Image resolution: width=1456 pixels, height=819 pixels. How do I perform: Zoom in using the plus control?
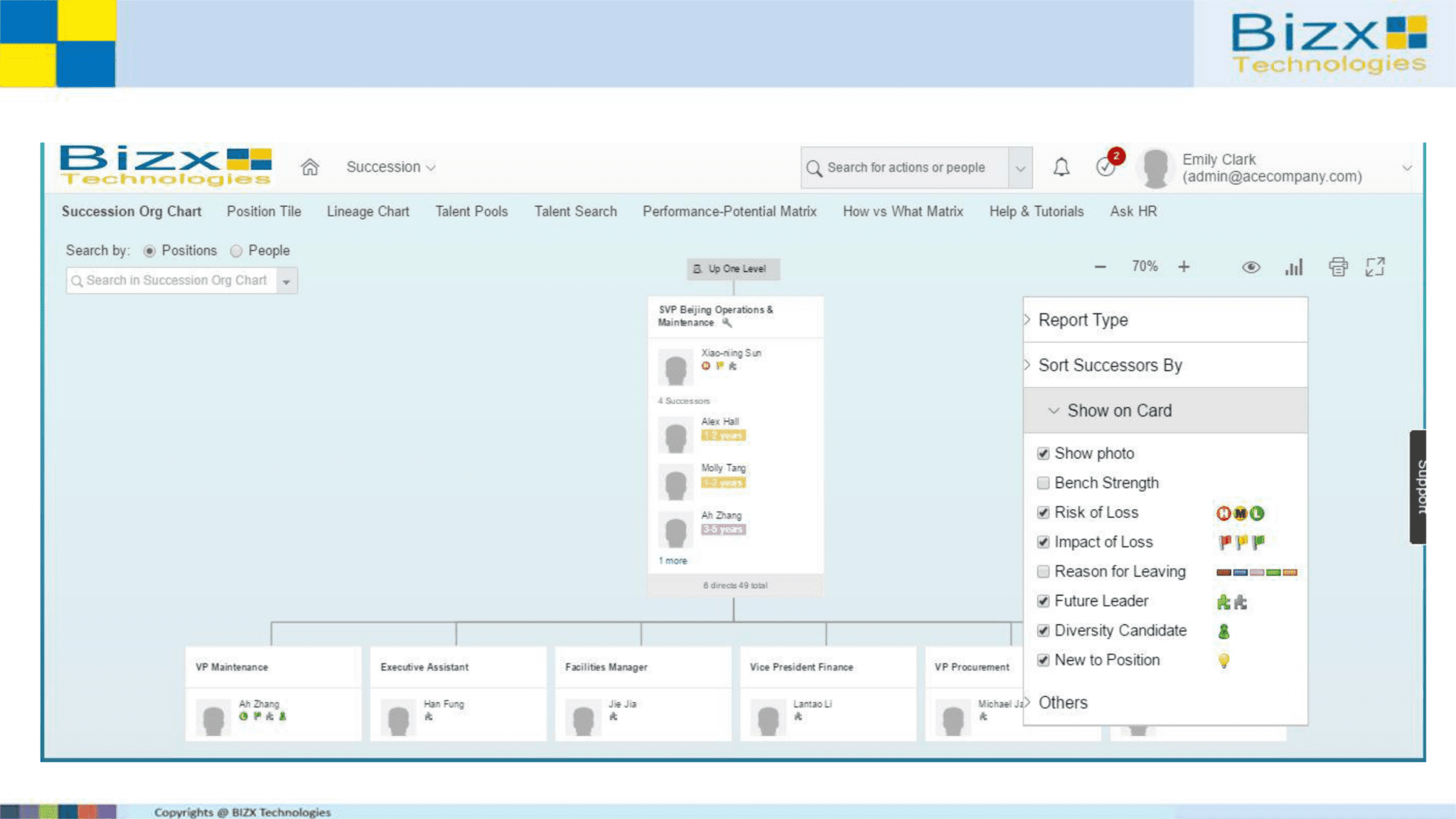pos(1184,267)
